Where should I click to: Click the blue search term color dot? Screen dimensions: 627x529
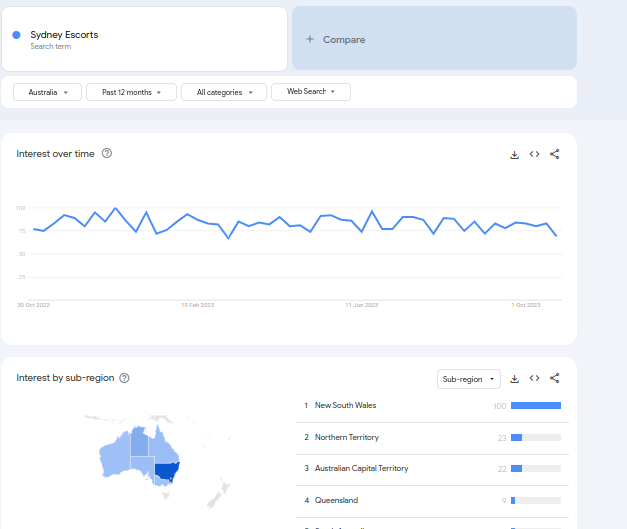pos(17,35)
